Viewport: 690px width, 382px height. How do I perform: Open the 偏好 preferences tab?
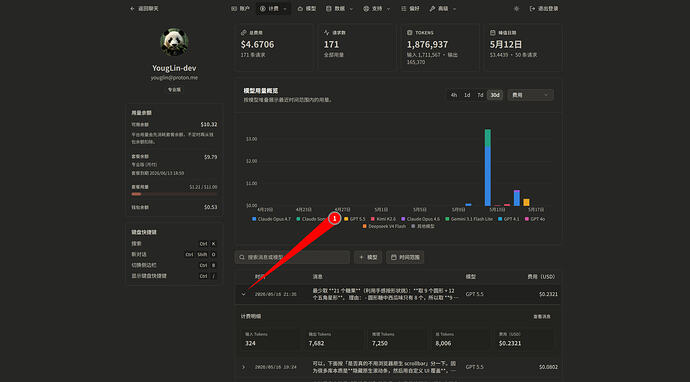410,8
